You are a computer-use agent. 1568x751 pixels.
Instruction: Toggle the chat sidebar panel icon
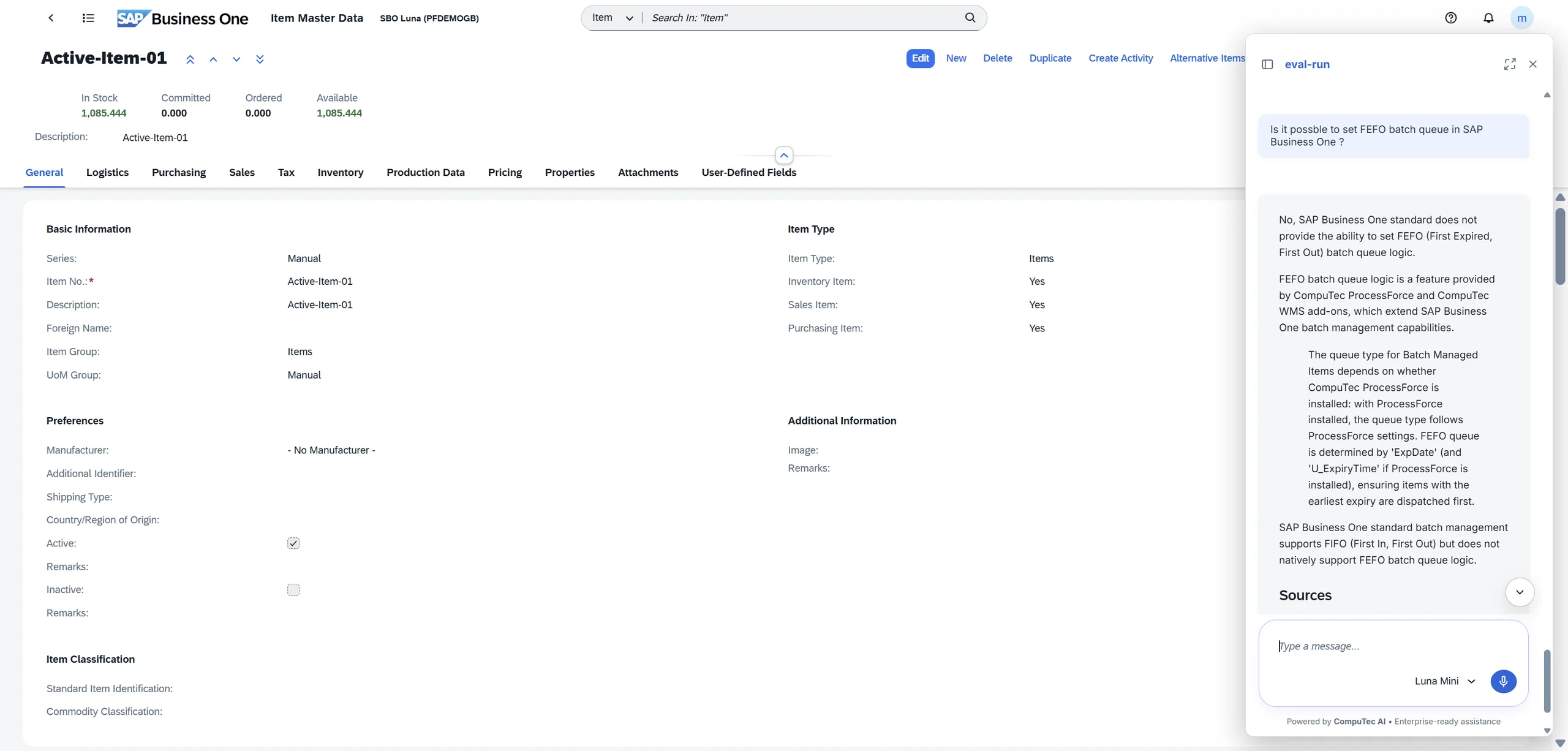tap(1267, 64)
